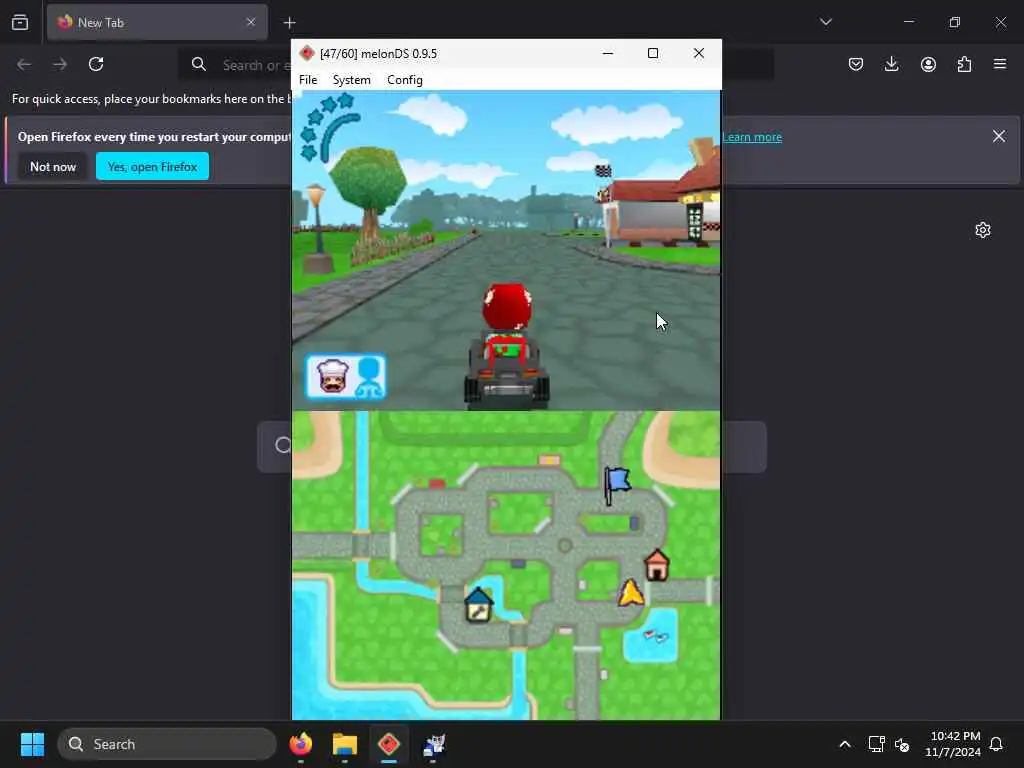Open a new tab with plus button
This screenshot has height=768, width=1024.
pyautogui.click(x=289, y=23)
